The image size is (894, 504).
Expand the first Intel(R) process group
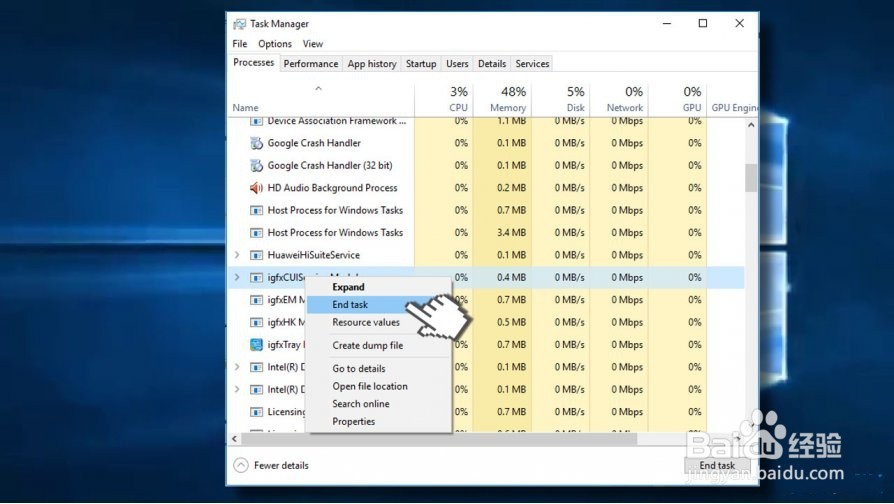point(237,367)
